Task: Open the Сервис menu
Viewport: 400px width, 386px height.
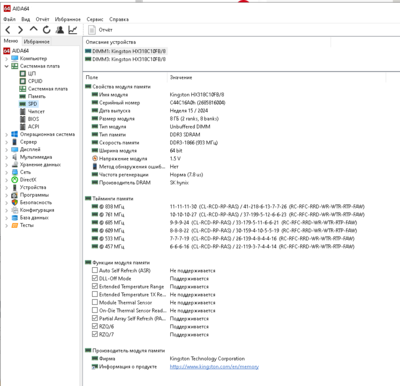Action: (x=95, y=19)
